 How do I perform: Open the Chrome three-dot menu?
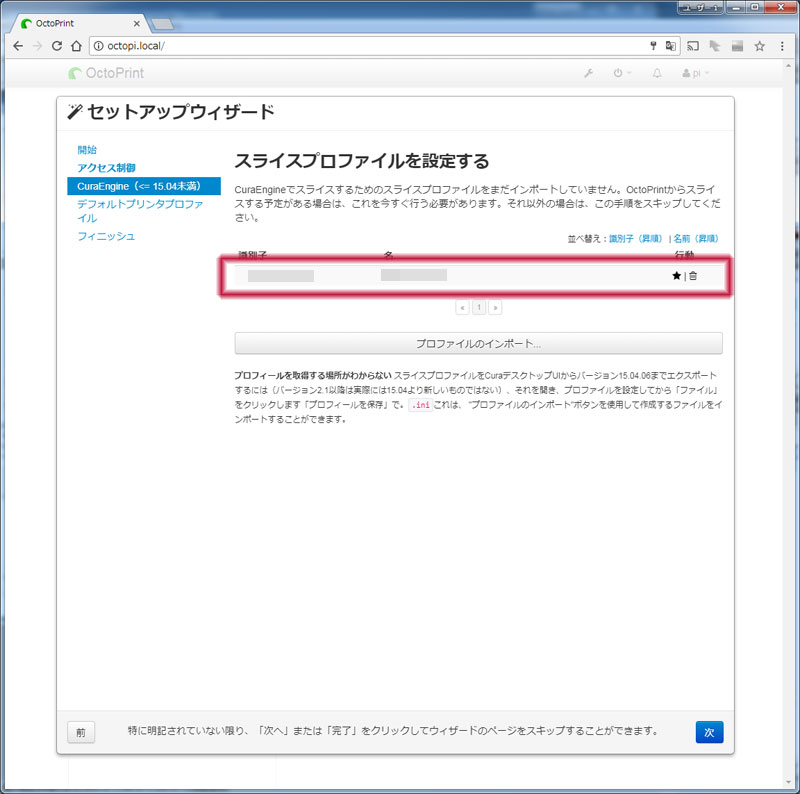click(x=782, y=46)
